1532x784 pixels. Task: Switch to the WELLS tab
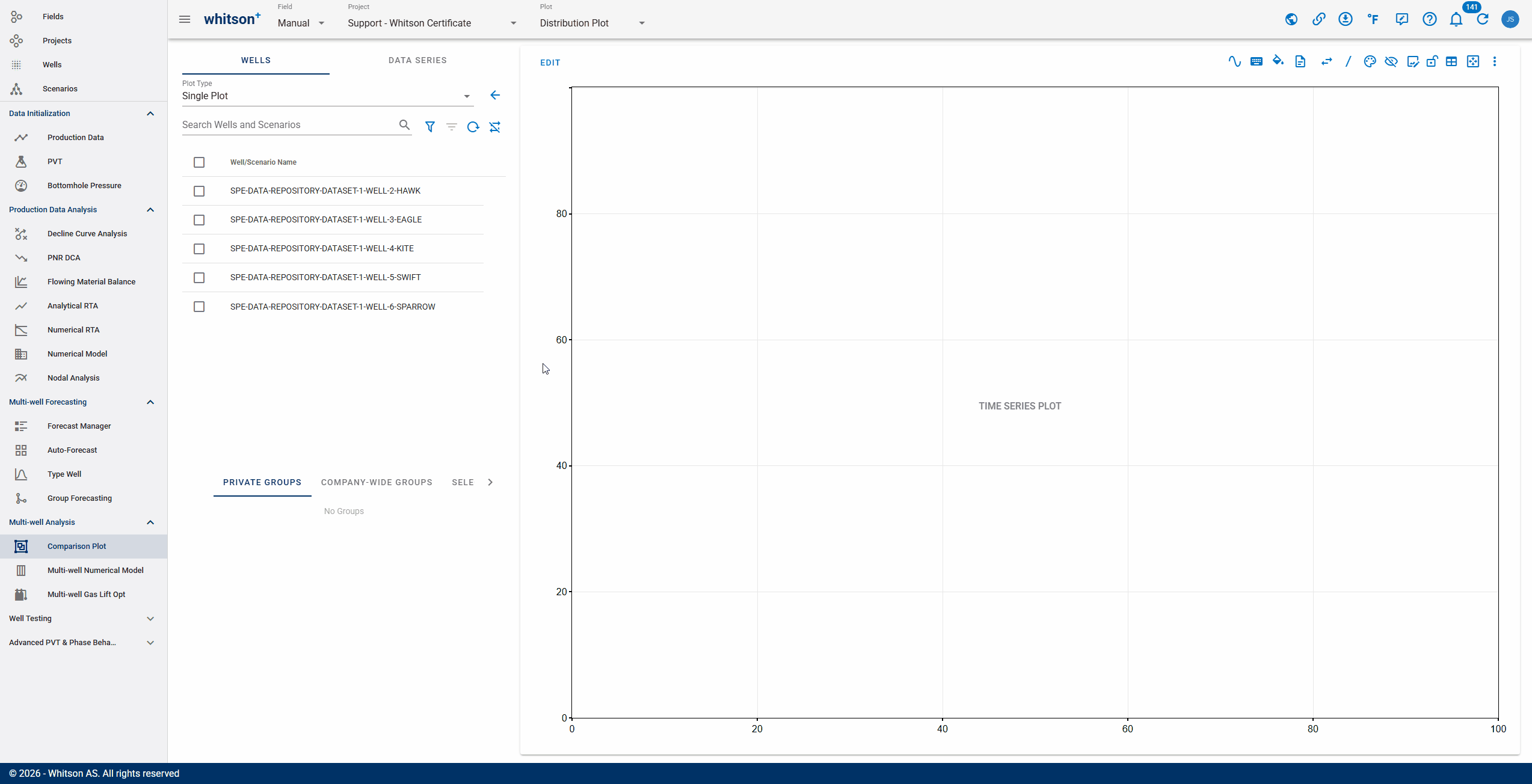(256, 60)
